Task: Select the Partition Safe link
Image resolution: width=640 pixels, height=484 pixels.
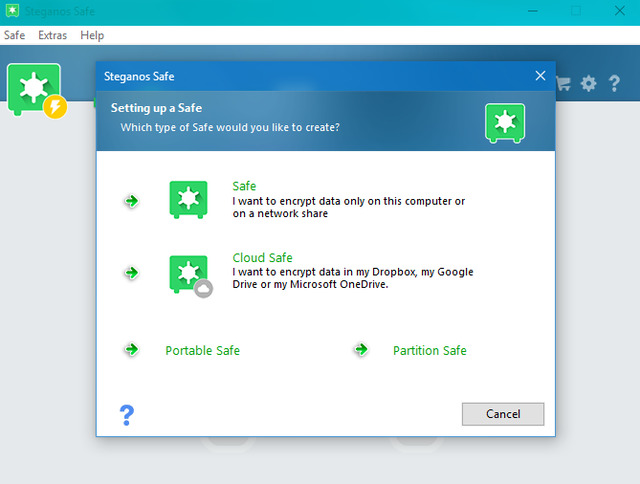Action: click(x=429, y=351)
